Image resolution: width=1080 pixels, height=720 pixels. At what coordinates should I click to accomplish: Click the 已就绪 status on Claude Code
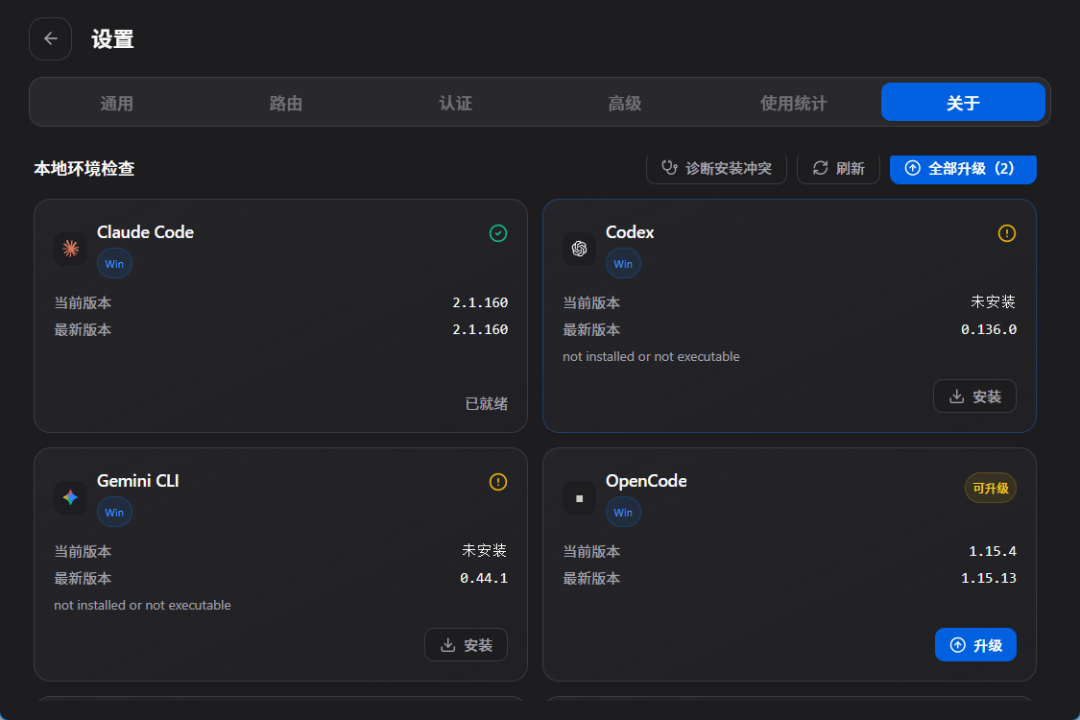[x=486, y=404]
